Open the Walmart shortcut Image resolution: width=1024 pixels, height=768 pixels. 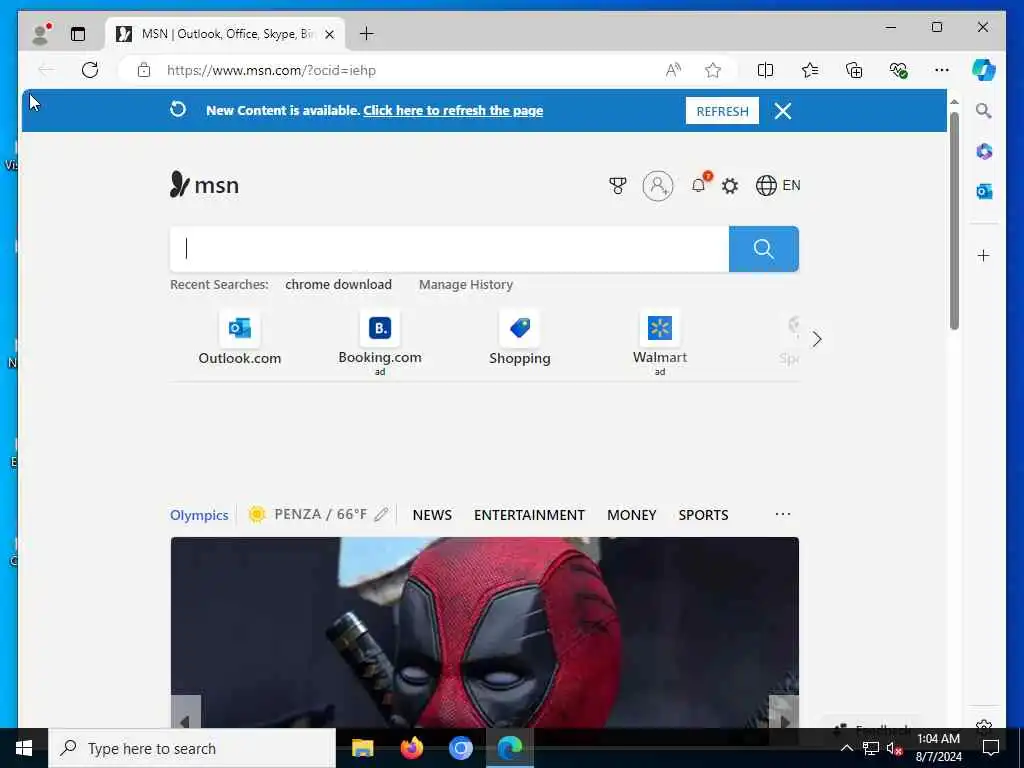pyautogui.click(x=660, y=342)
